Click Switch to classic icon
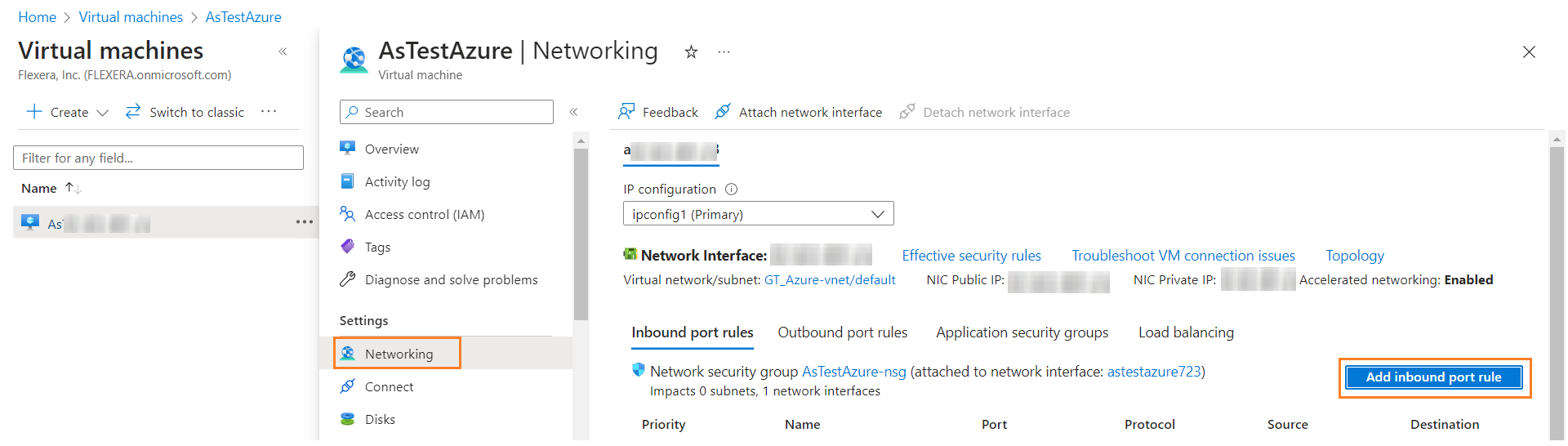 (x=133, y=112)
